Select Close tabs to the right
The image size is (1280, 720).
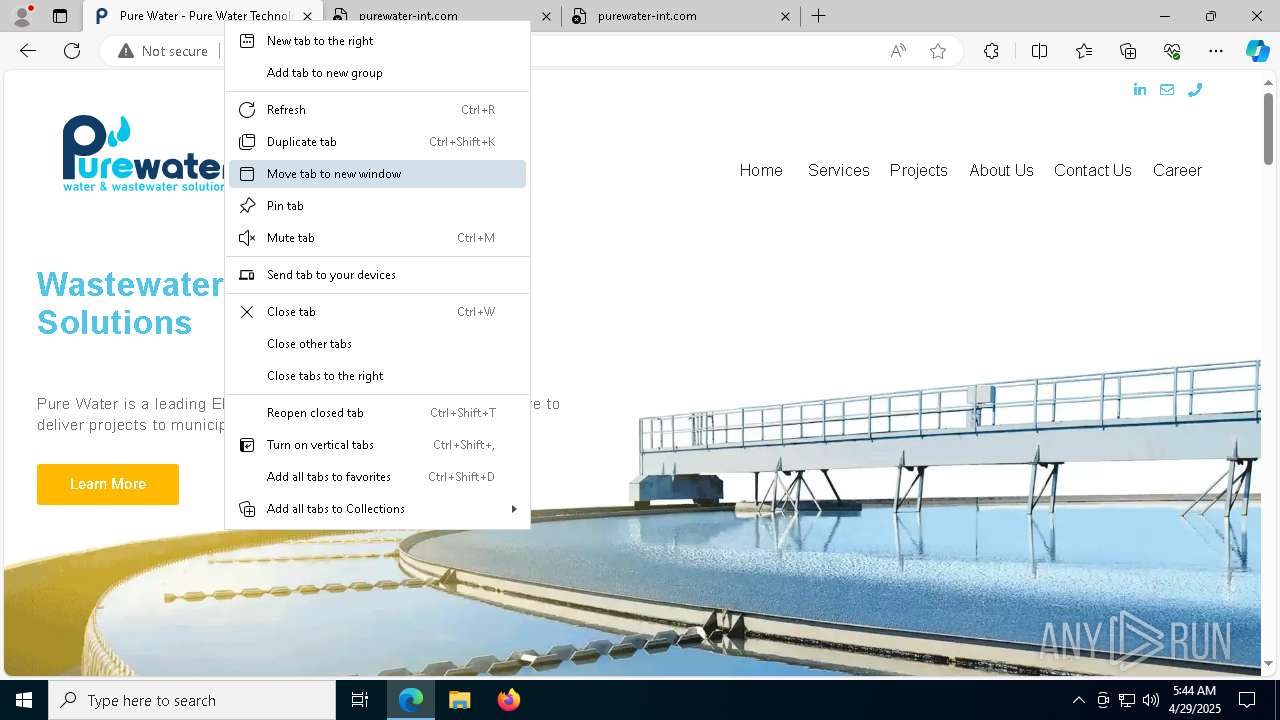point(377,376)
